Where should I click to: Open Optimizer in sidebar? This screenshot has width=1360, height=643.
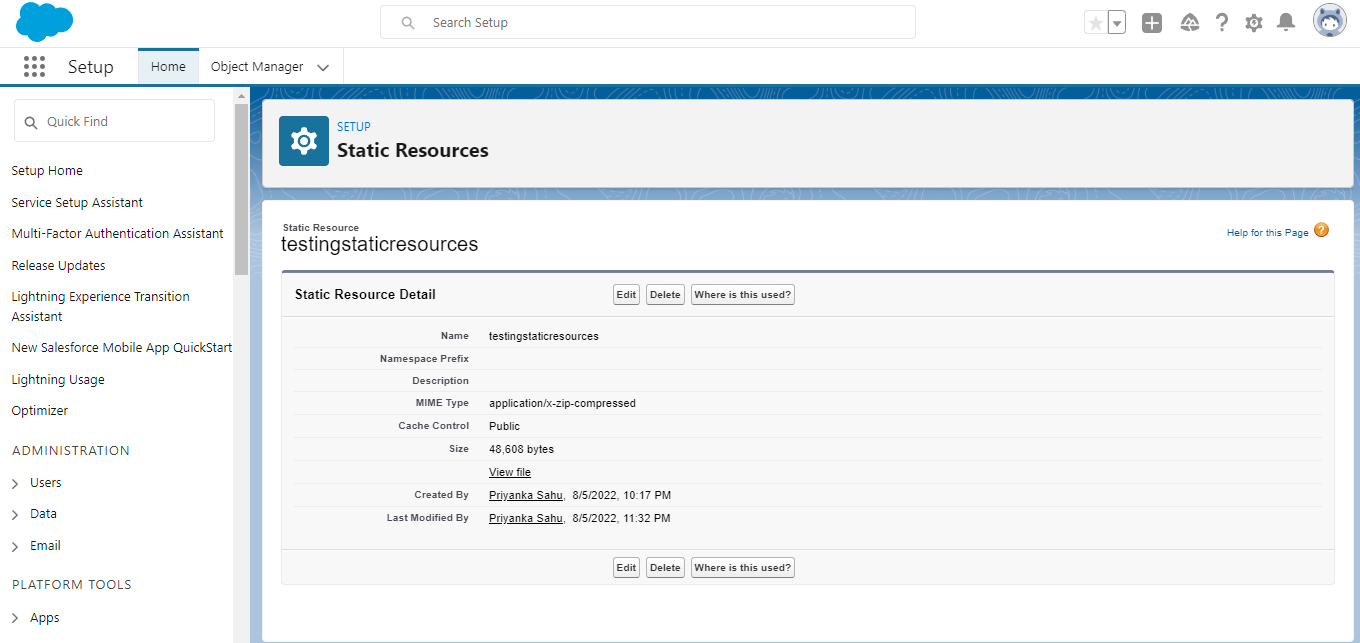[40, 411]
